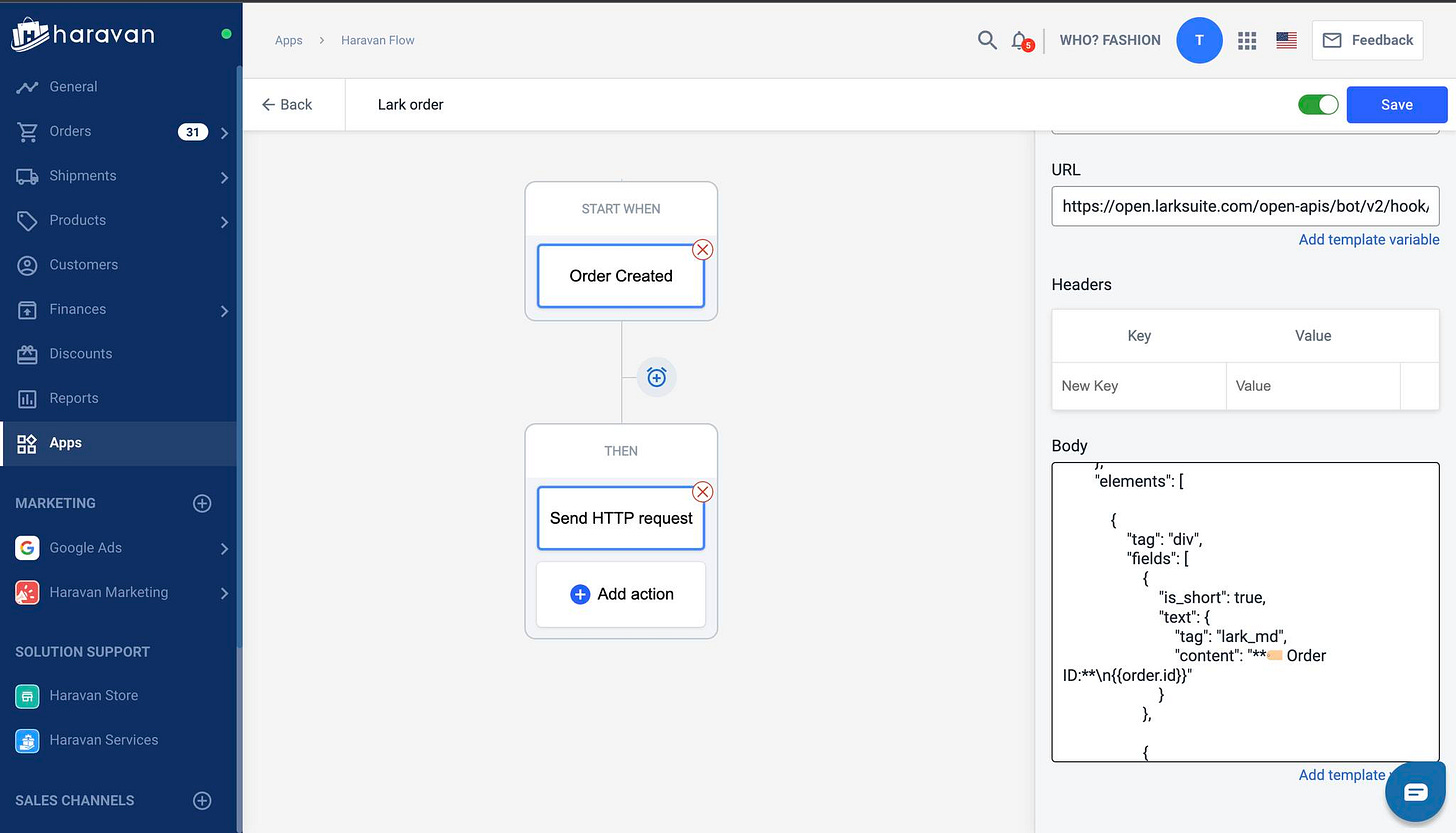The image size is (1456, 833).
Task: Click the Finances icon
Action: pos(27,309)
